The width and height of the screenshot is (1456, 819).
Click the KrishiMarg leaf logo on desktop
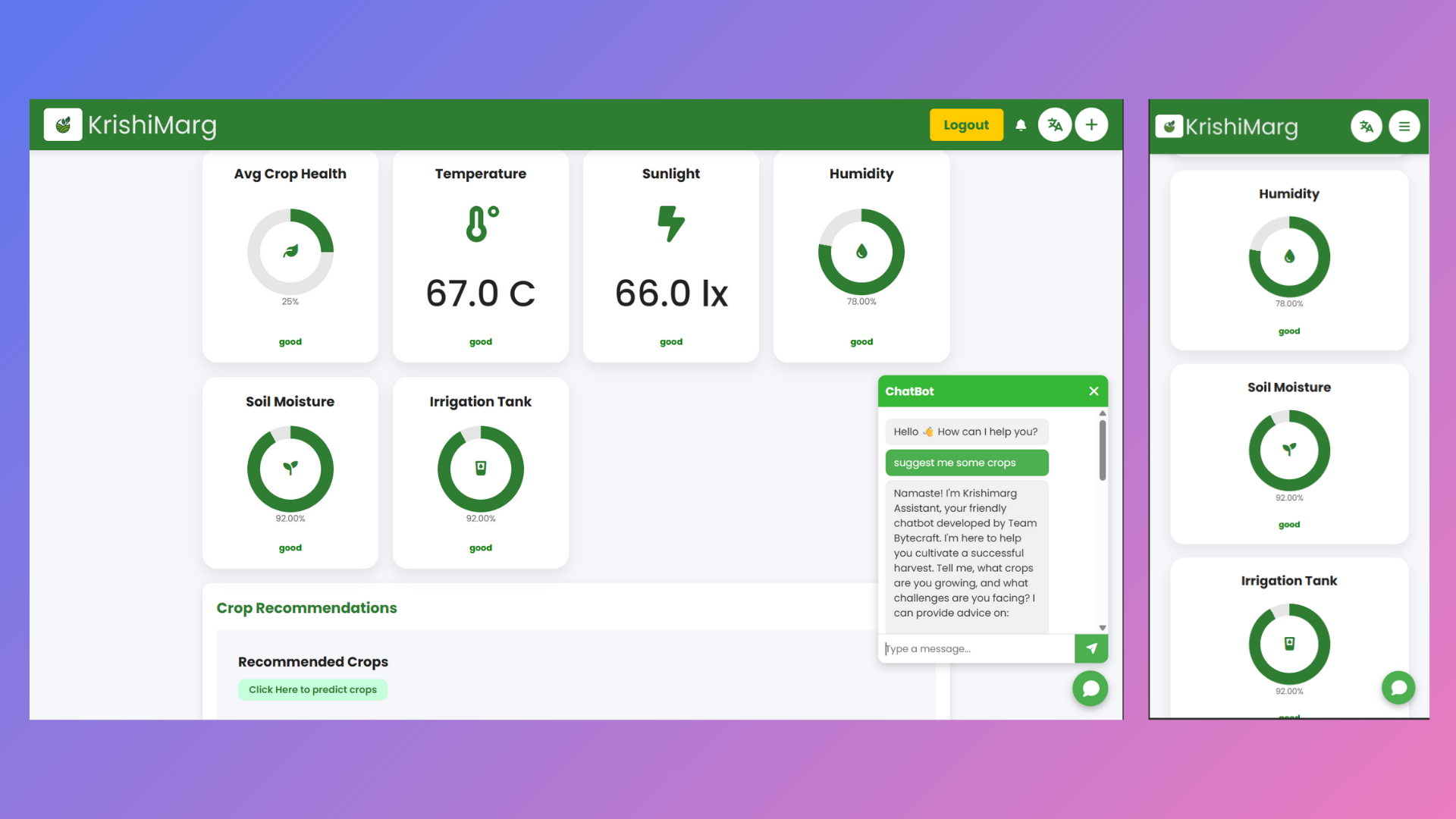63,125
